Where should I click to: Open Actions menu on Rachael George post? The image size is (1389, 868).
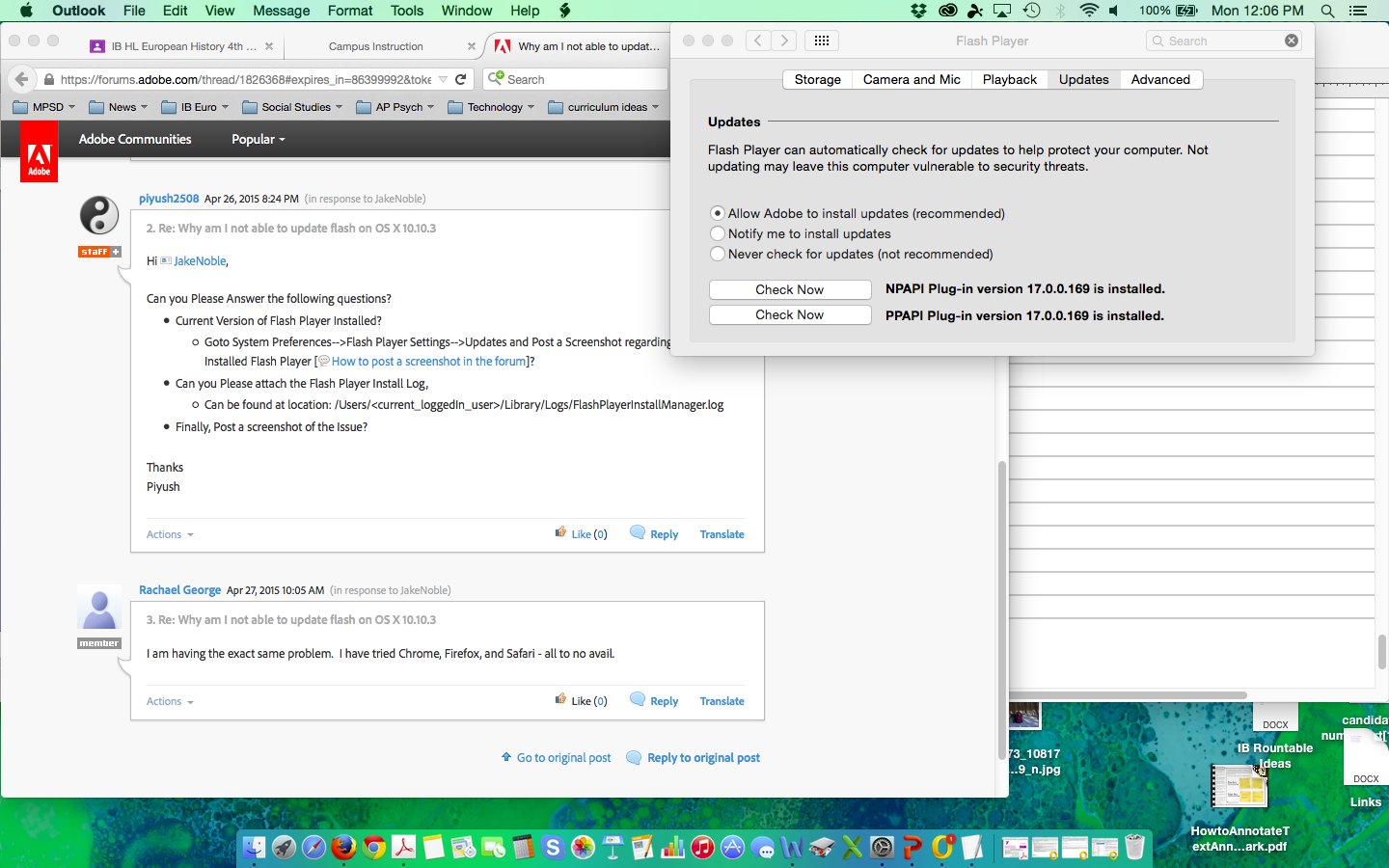(170, 701)
